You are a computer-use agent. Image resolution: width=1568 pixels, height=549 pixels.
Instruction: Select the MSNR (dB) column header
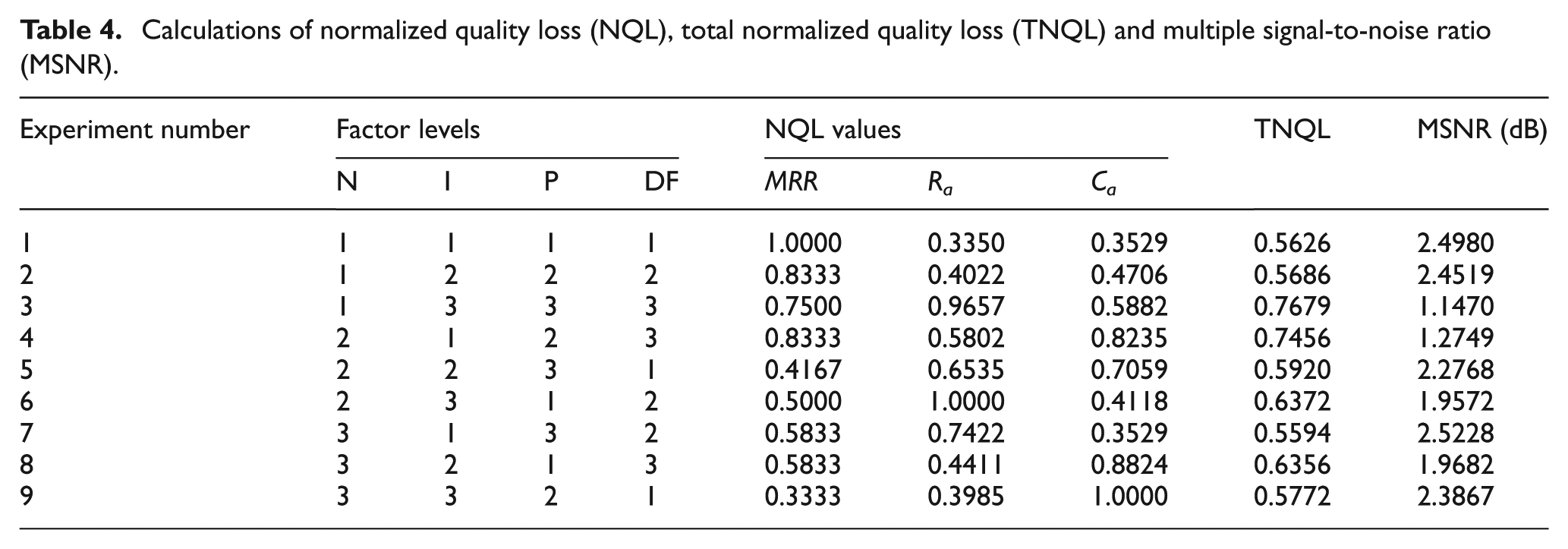click(1481, 131)
